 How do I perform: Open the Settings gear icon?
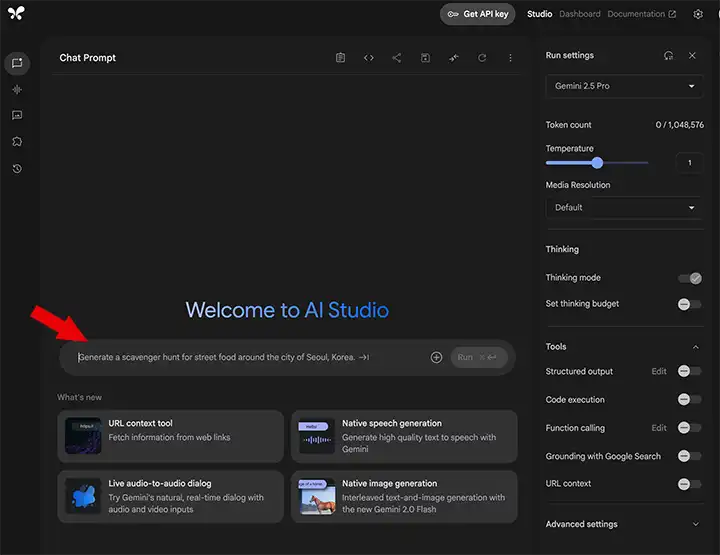(x=698, y=14)
